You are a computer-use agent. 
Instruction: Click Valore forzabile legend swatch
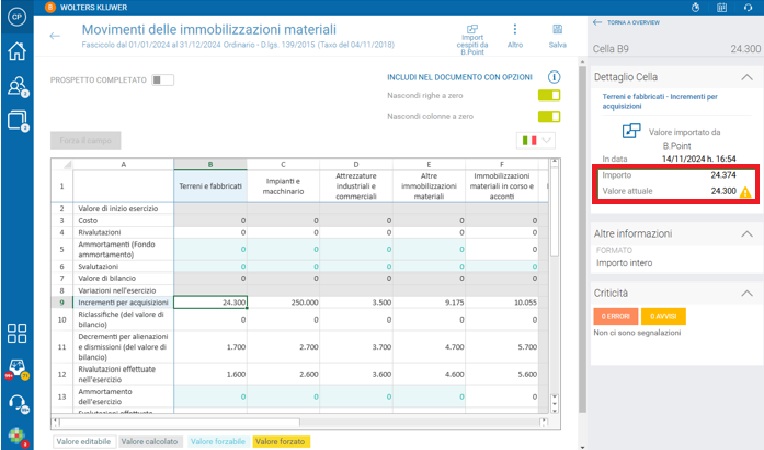pos(218,441)
